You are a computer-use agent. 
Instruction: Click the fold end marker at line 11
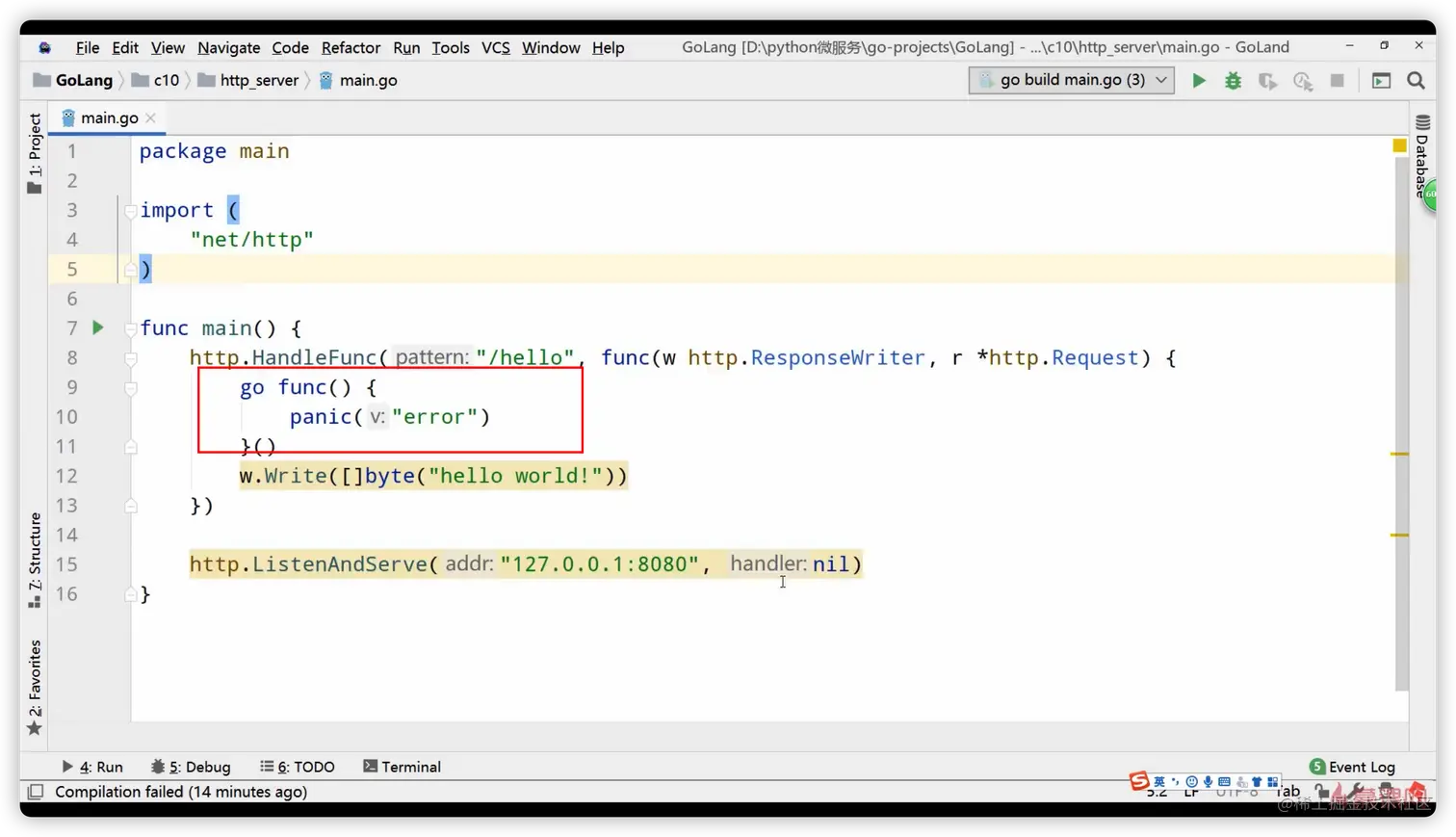(130, 447)
